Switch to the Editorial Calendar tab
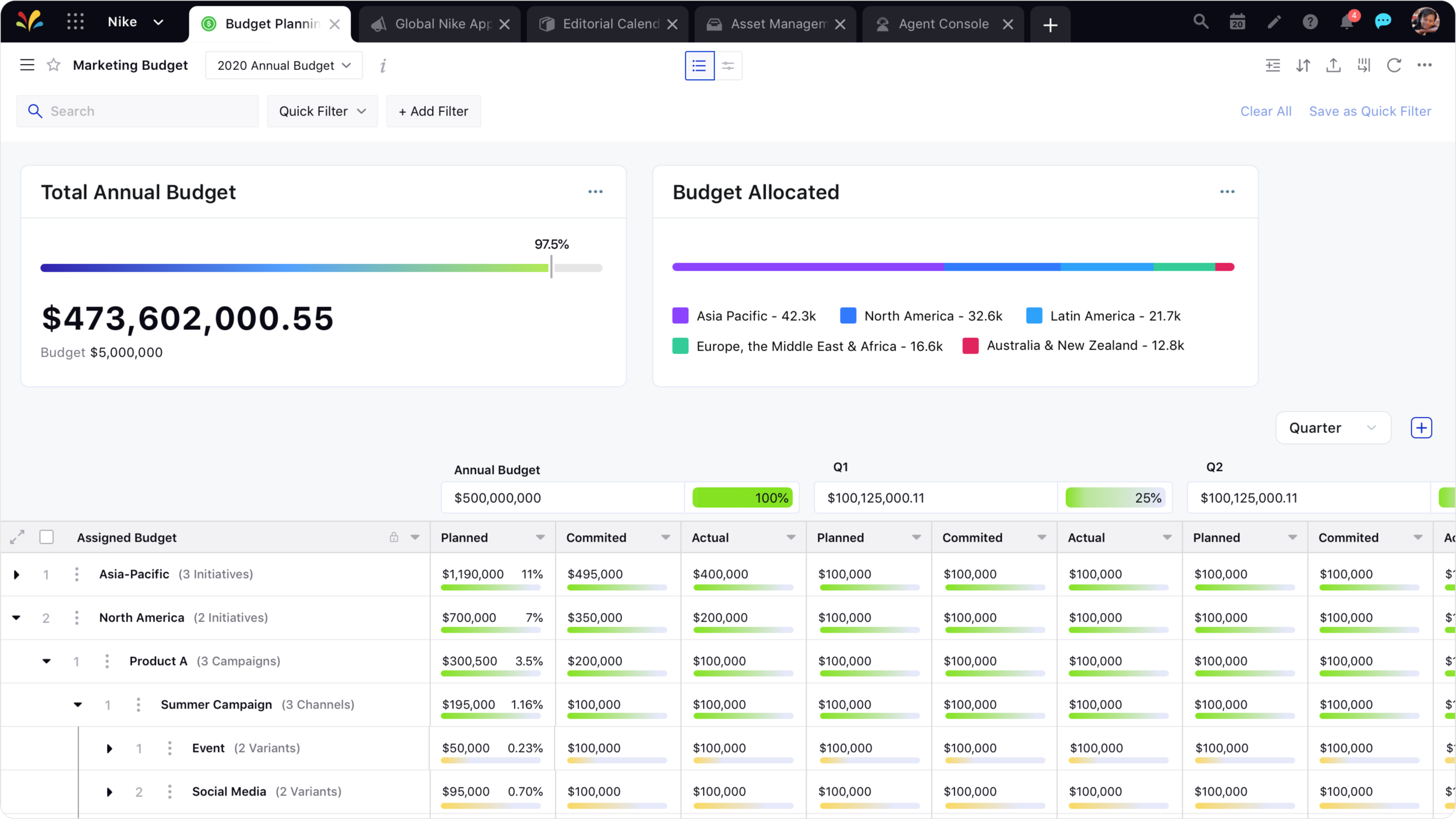Image resolution: width=1456 pixels, height=819 pixels. click(607, 24)
